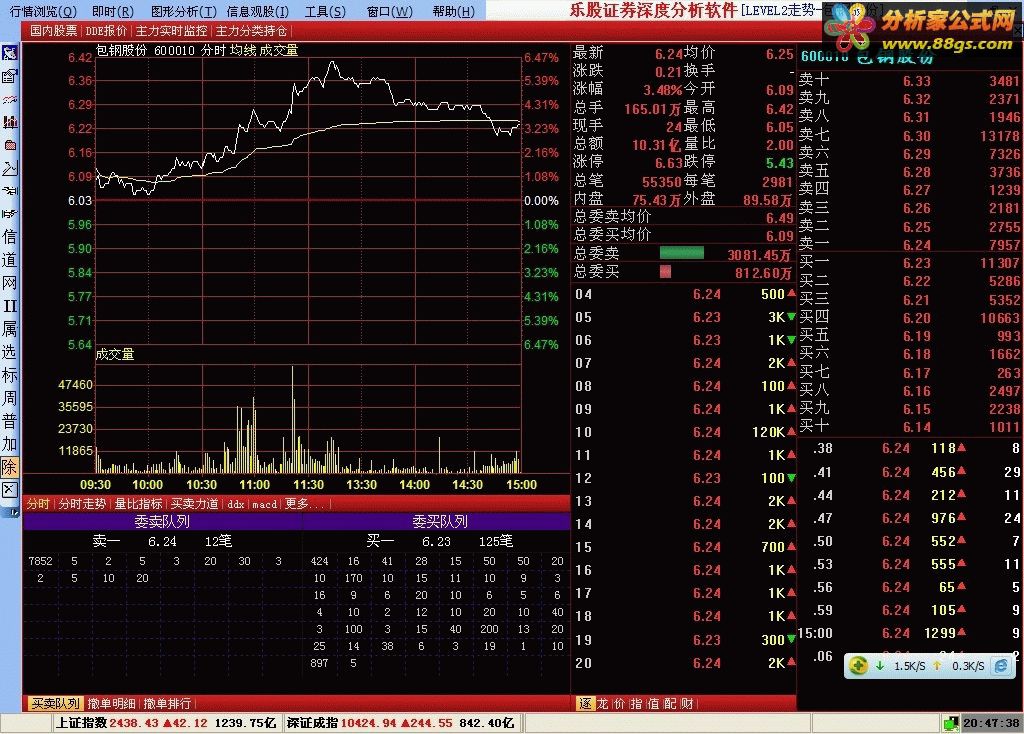This screenshot has width=1024, height=734.
Task: Click the 财 tab under trade list
Action: click(x=687, y=703)
